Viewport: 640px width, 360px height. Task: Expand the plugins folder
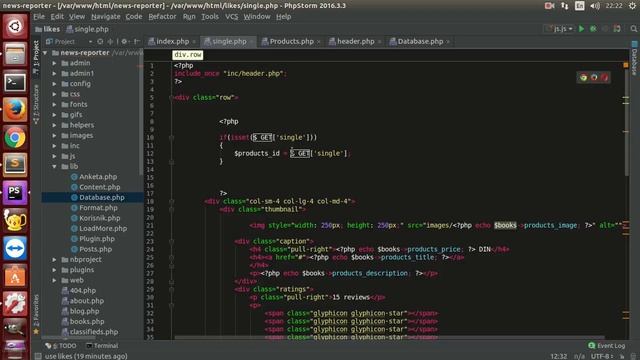[54, 270]
